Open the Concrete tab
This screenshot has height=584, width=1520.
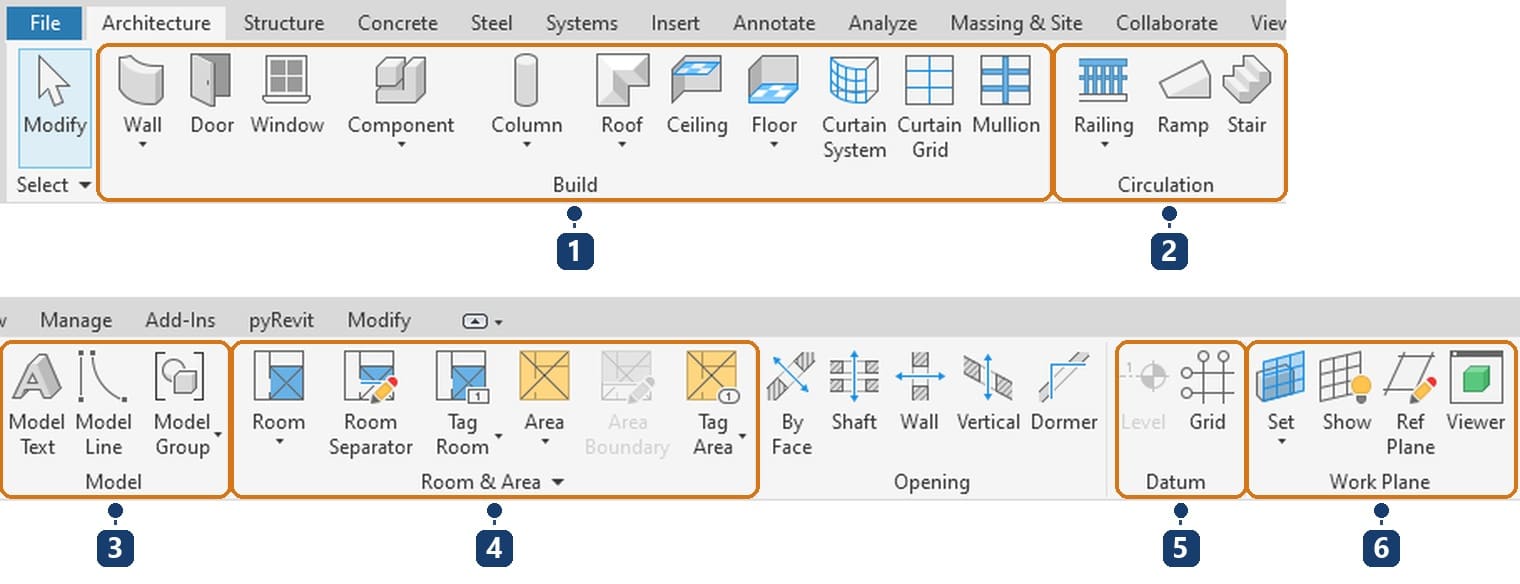[397, 22]
